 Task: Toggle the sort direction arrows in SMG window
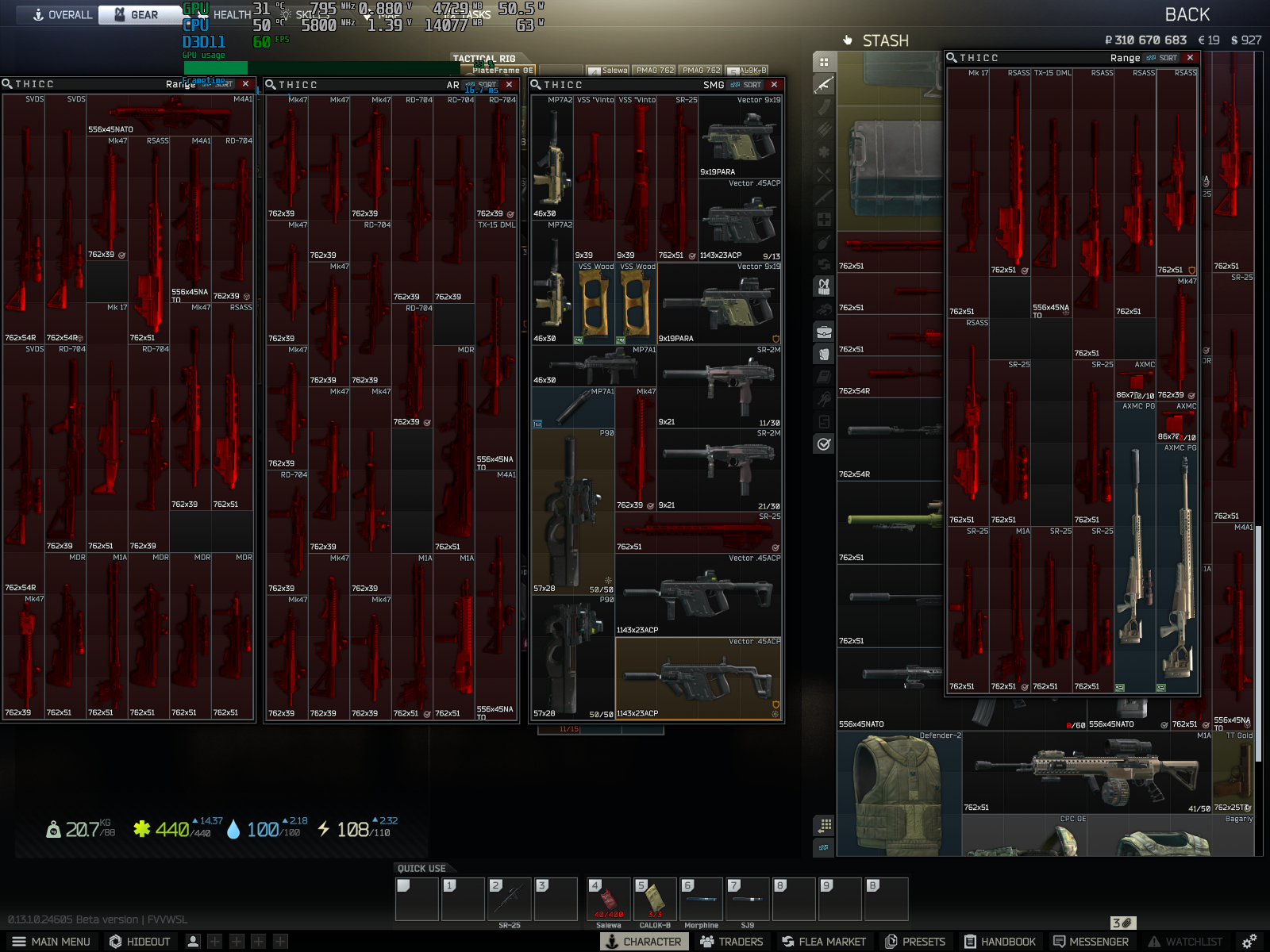point(735,84)
